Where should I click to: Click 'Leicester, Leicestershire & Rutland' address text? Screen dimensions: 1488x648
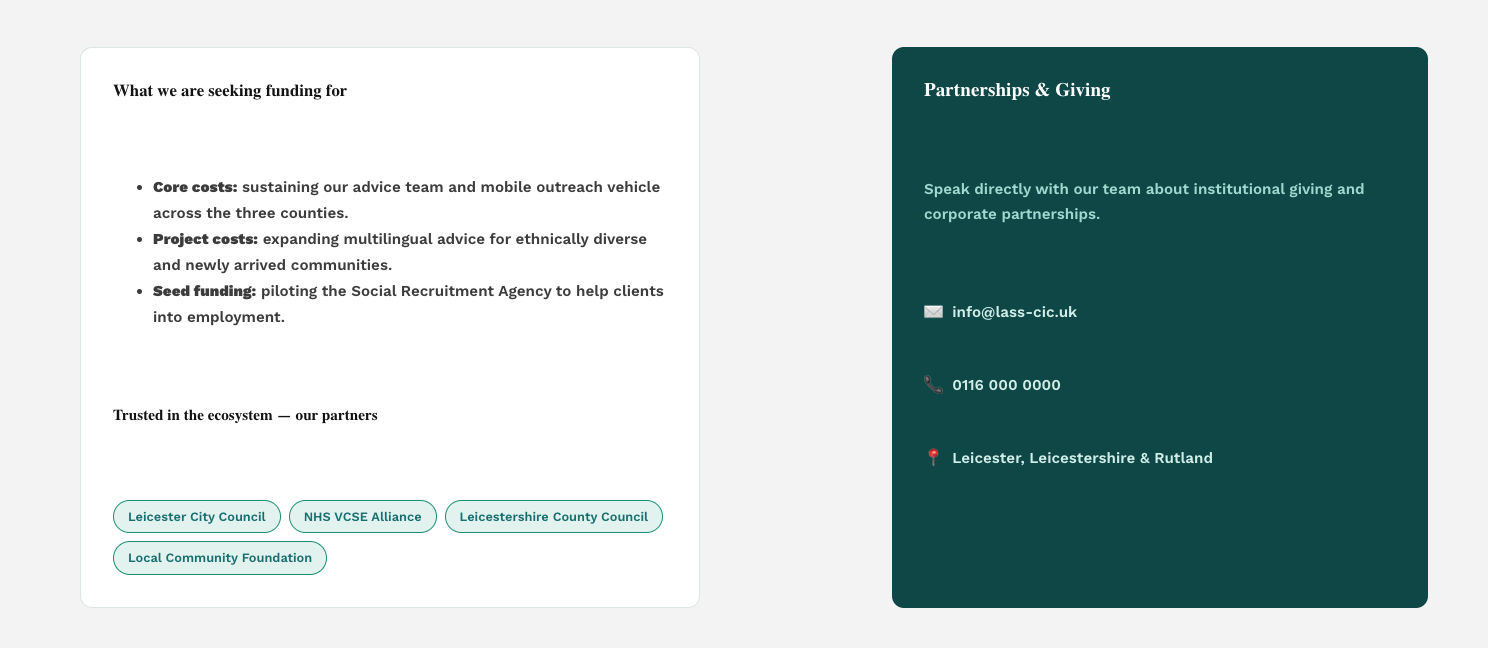(x=1082, y=458)
